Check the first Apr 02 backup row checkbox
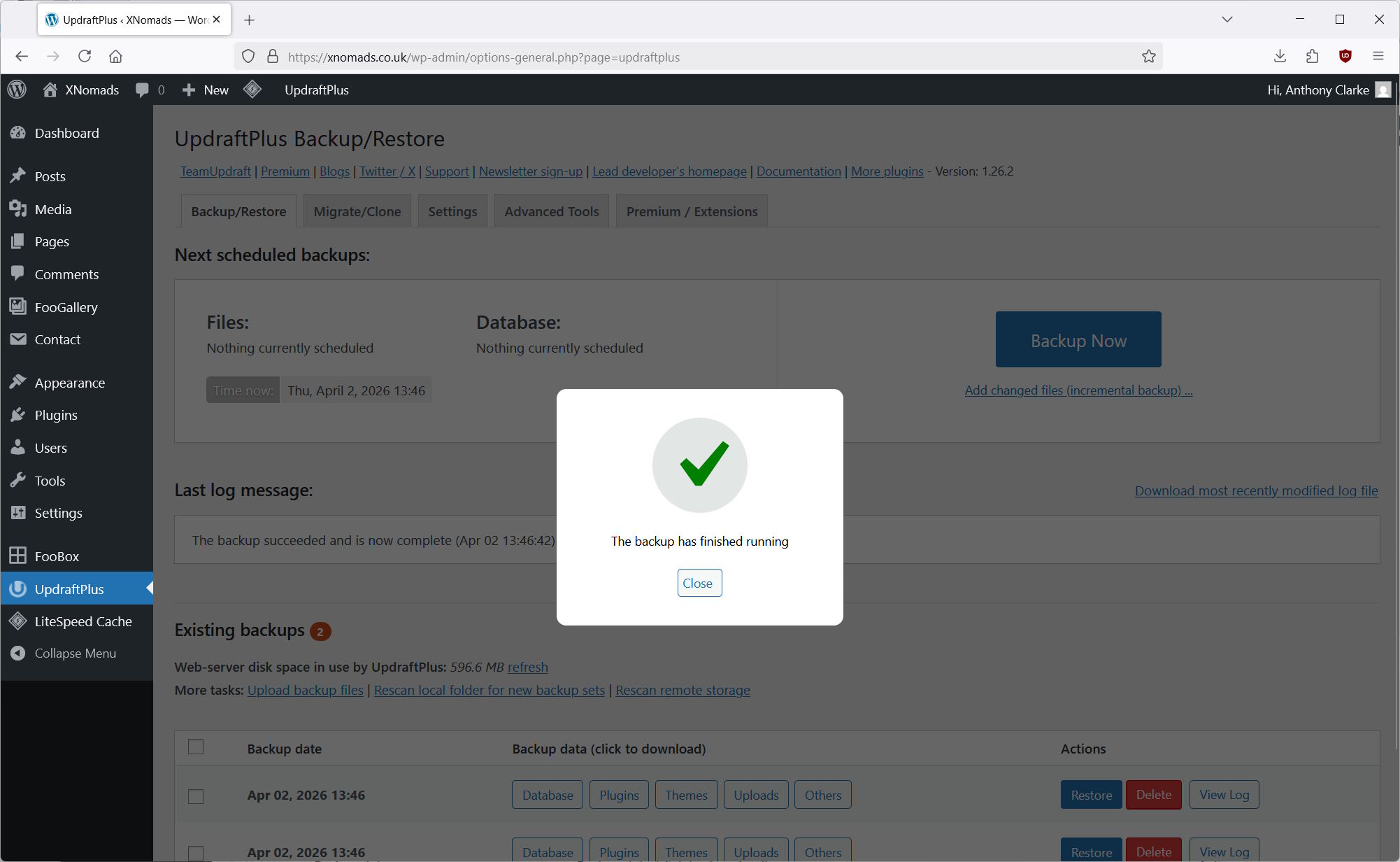Image resolution: width=1400 pixels, height=862 pixels. pos(196,796)
